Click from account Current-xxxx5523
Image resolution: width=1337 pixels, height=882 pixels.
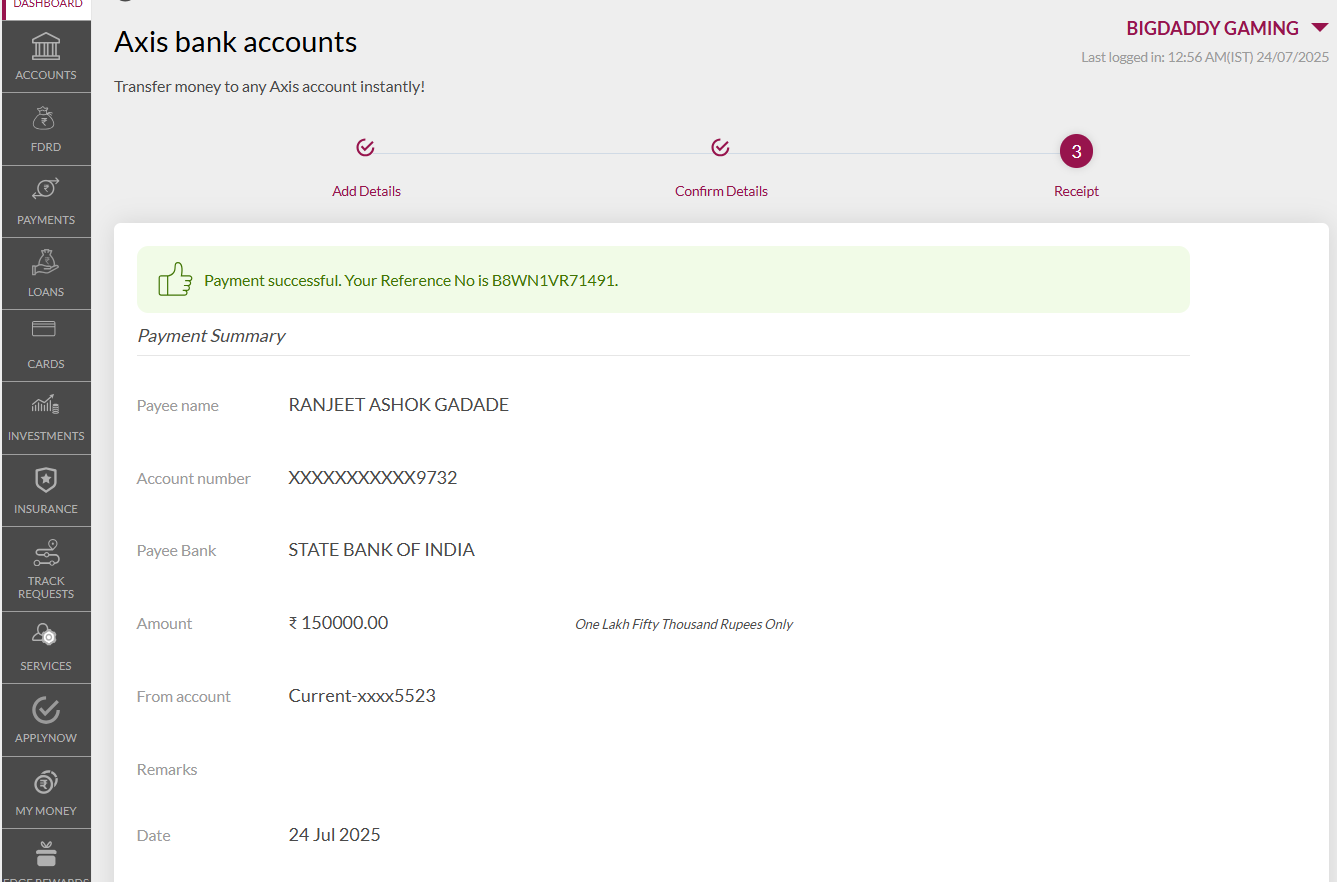pos(362,696)
